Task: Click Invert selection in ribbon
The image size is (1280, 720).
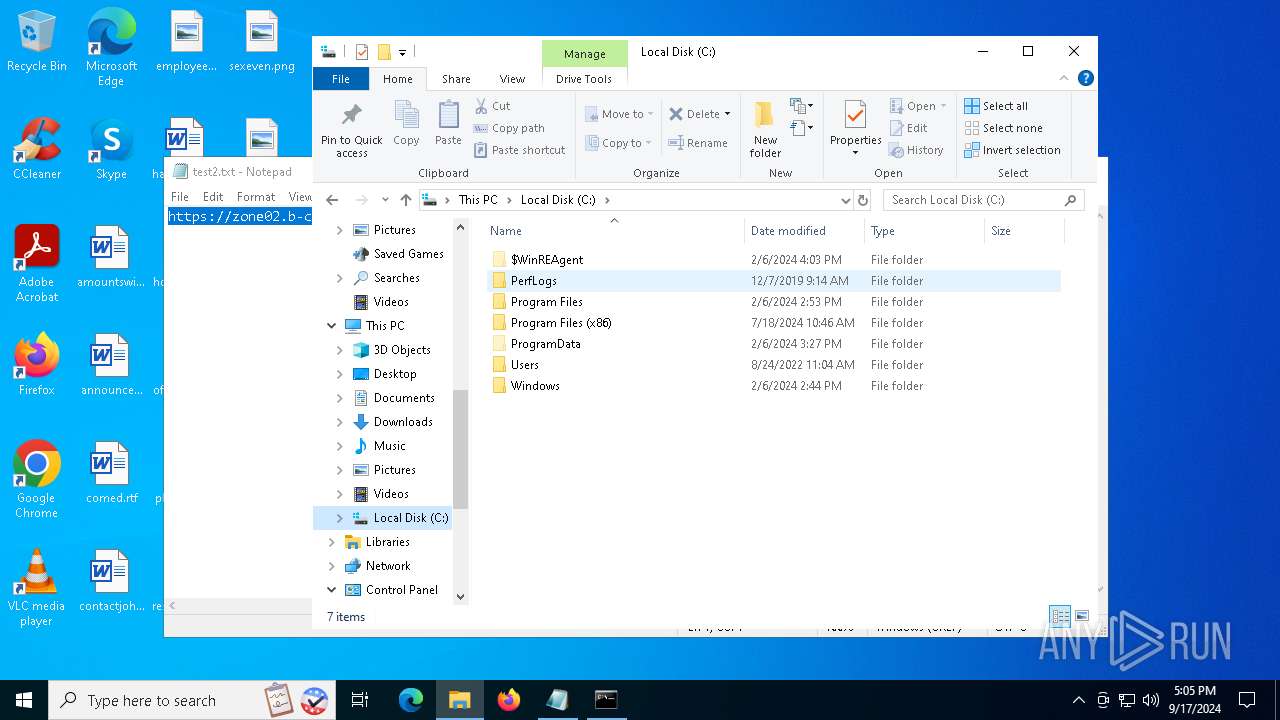Action: (1012, 150)
